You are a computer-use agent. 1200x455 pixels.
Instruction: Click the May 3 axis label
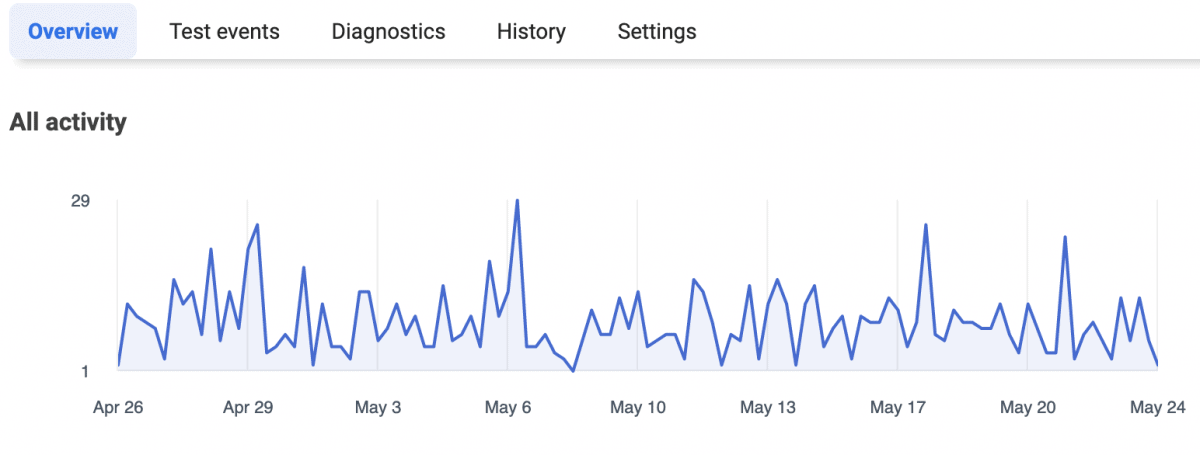[378, 407]
